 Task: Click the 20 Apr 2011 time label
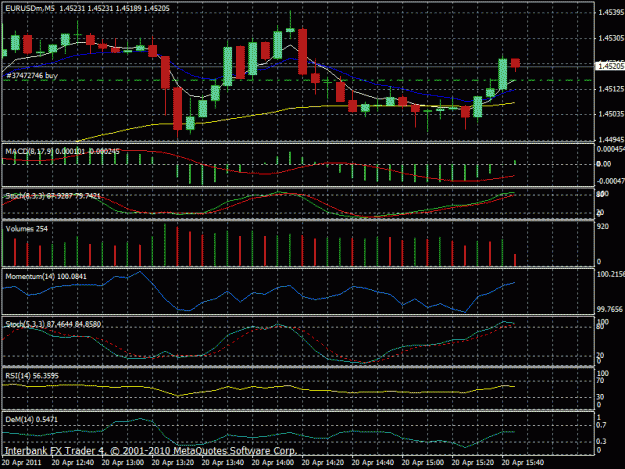tap(22, 463)
